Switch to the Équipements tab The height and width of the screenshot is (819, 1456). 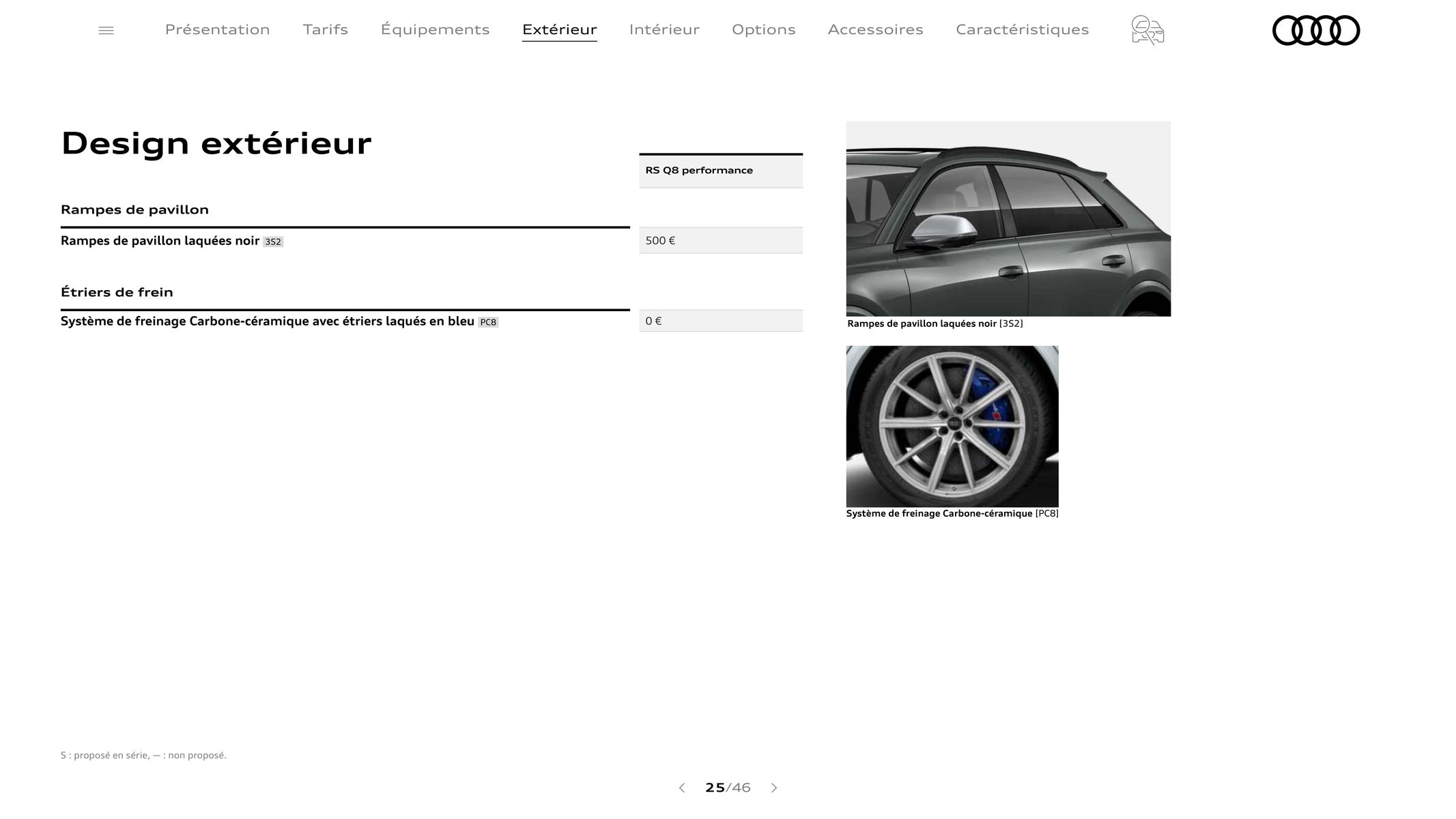point(436,30)
